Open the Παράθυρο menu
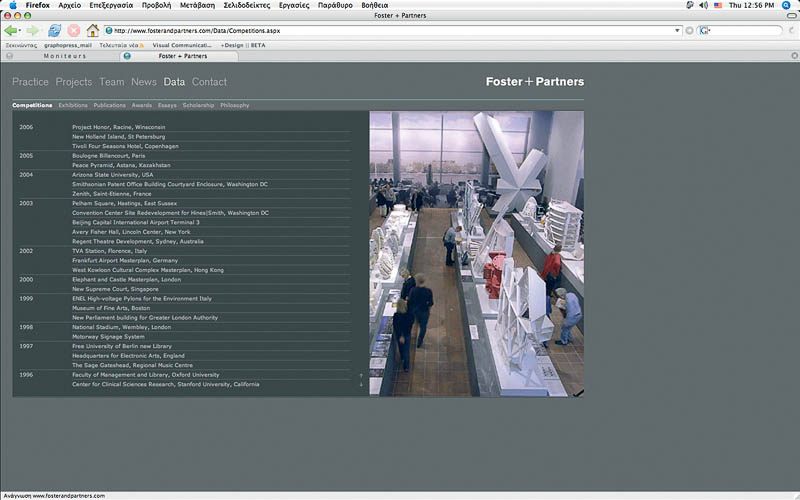 click(x=335, y=5)
